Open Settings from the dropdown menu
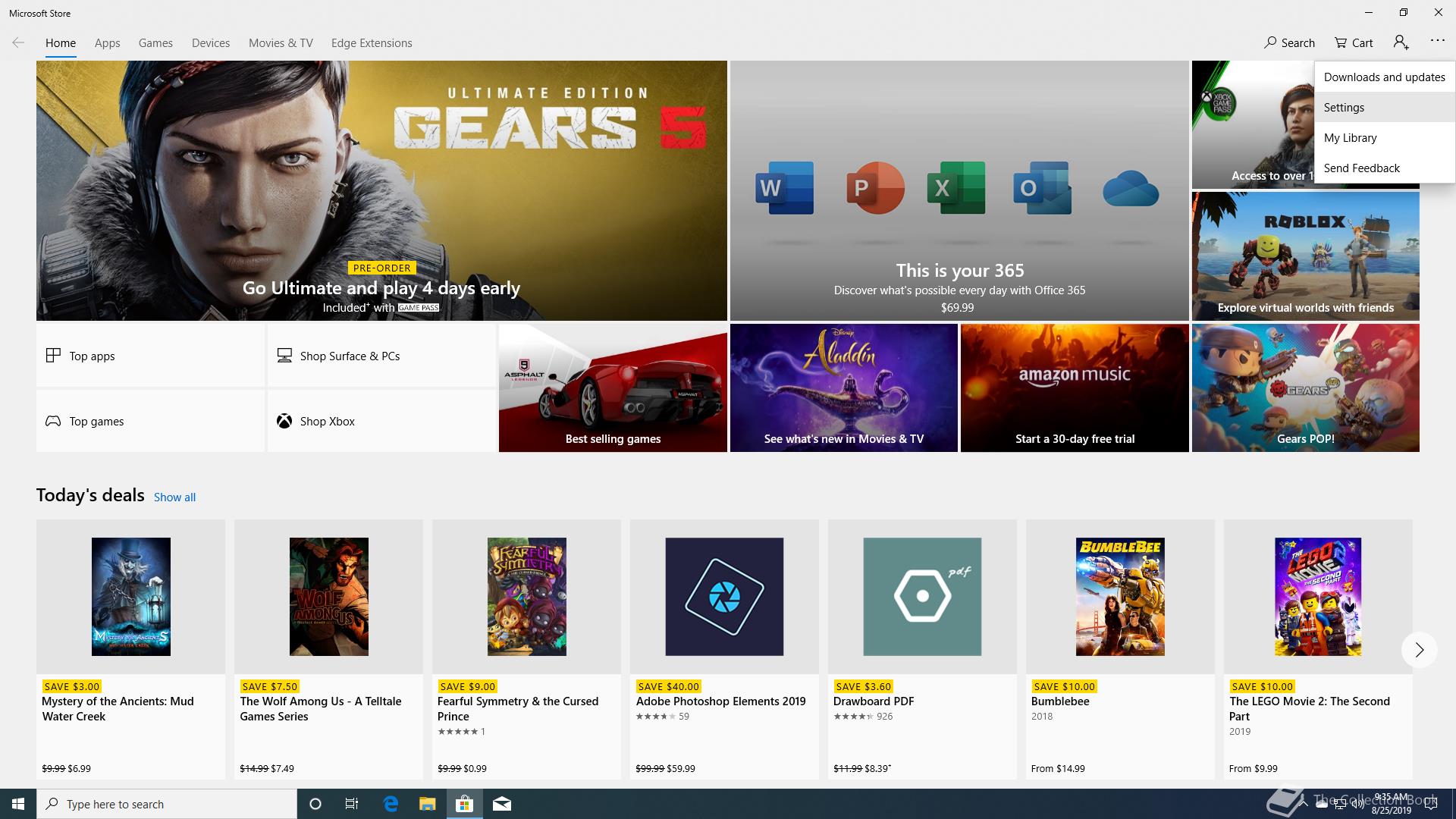 [1385, 107]
